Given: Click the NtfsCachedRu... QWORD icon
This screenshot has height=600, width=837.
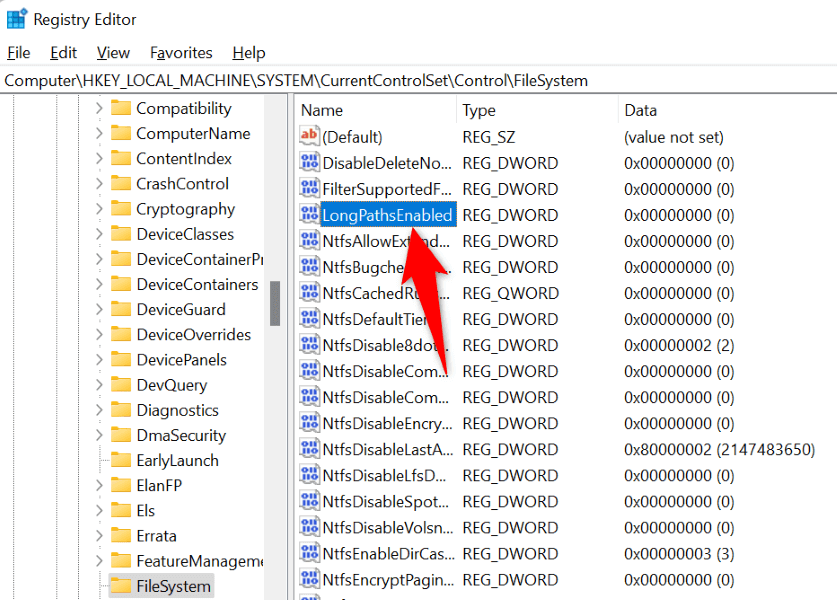Looking at the screenshot, I should (x=310, y=293).
